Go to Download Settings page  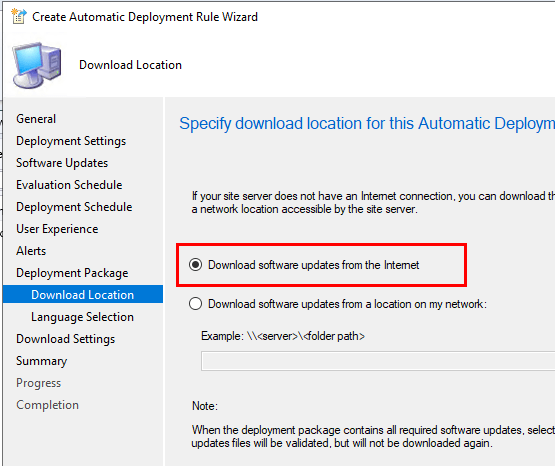point(65,339)
